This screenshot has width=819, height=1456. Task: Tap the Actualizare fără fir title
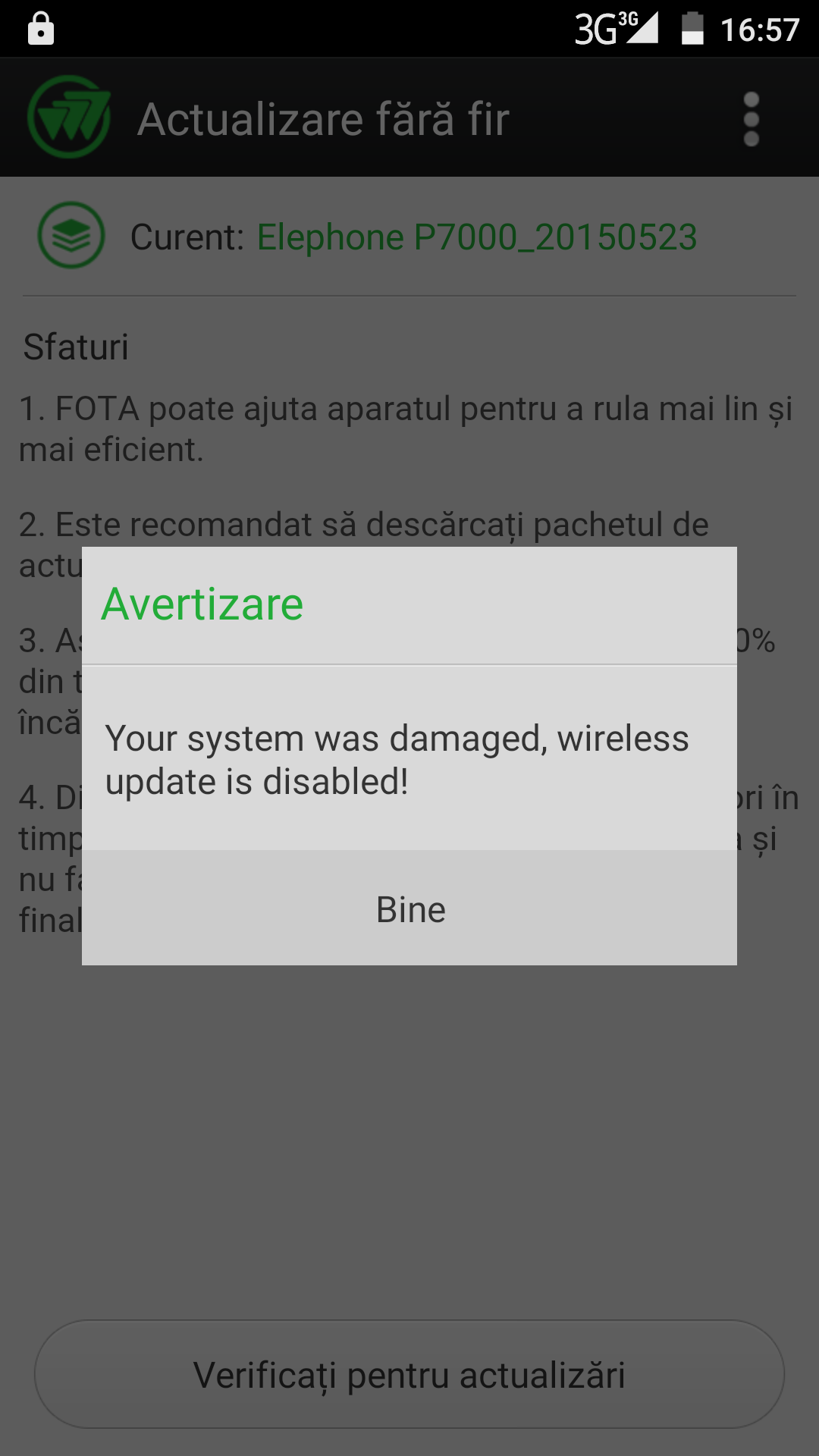click(x=323, y=119)
